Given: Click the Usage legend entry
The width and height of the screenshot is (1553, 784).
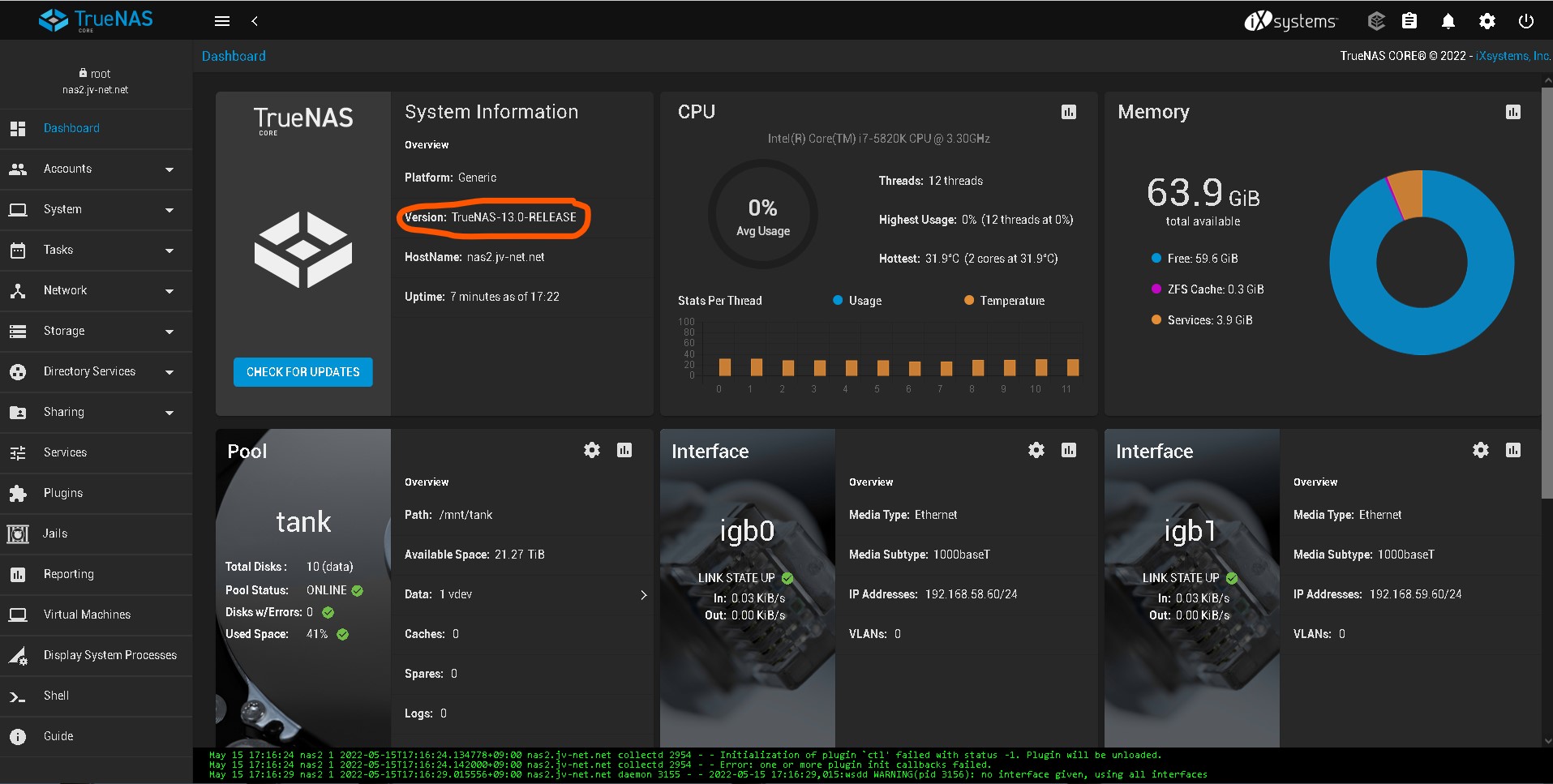Looking at the screenshot, I should pyautogui.click(x=857, y=301).
